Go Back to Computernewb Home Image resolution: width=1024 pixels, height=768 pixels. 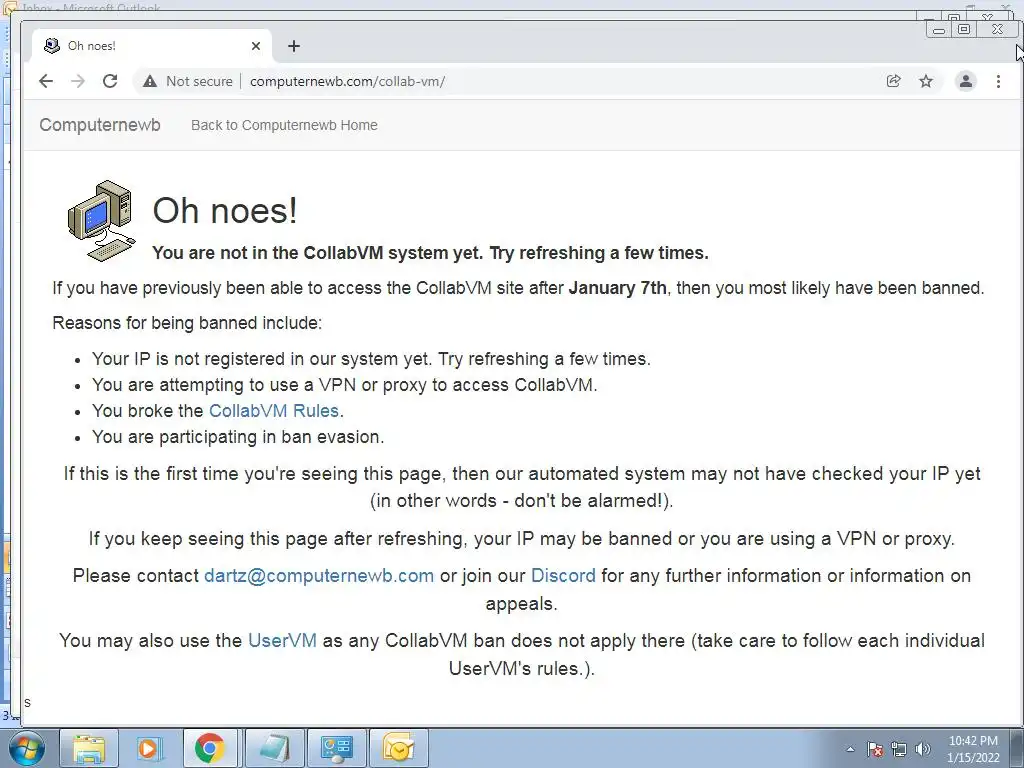pos(284,125)
